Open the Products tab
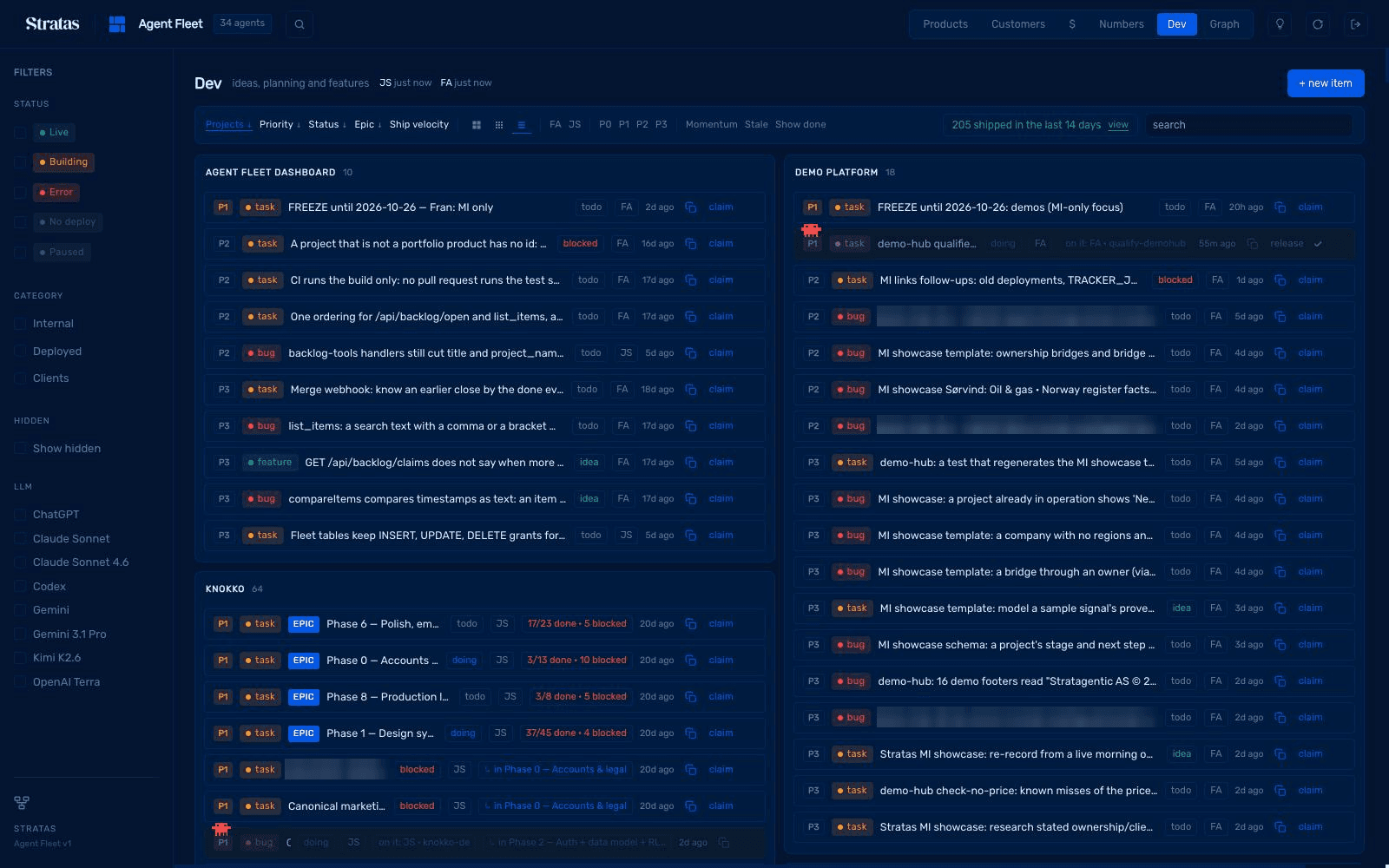The image size is (1389, 868). coord(945,24)
